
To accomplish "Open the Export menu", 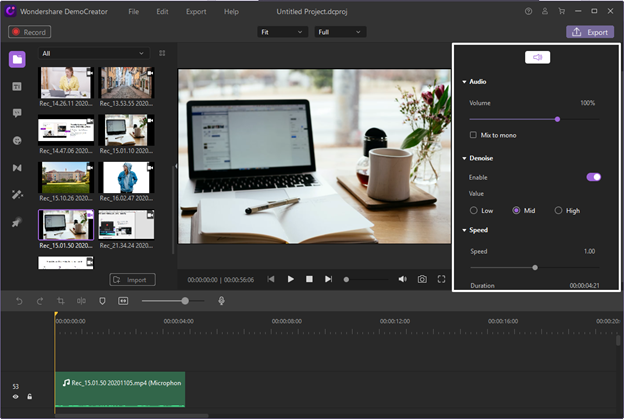I will click(x=196, y=11).
